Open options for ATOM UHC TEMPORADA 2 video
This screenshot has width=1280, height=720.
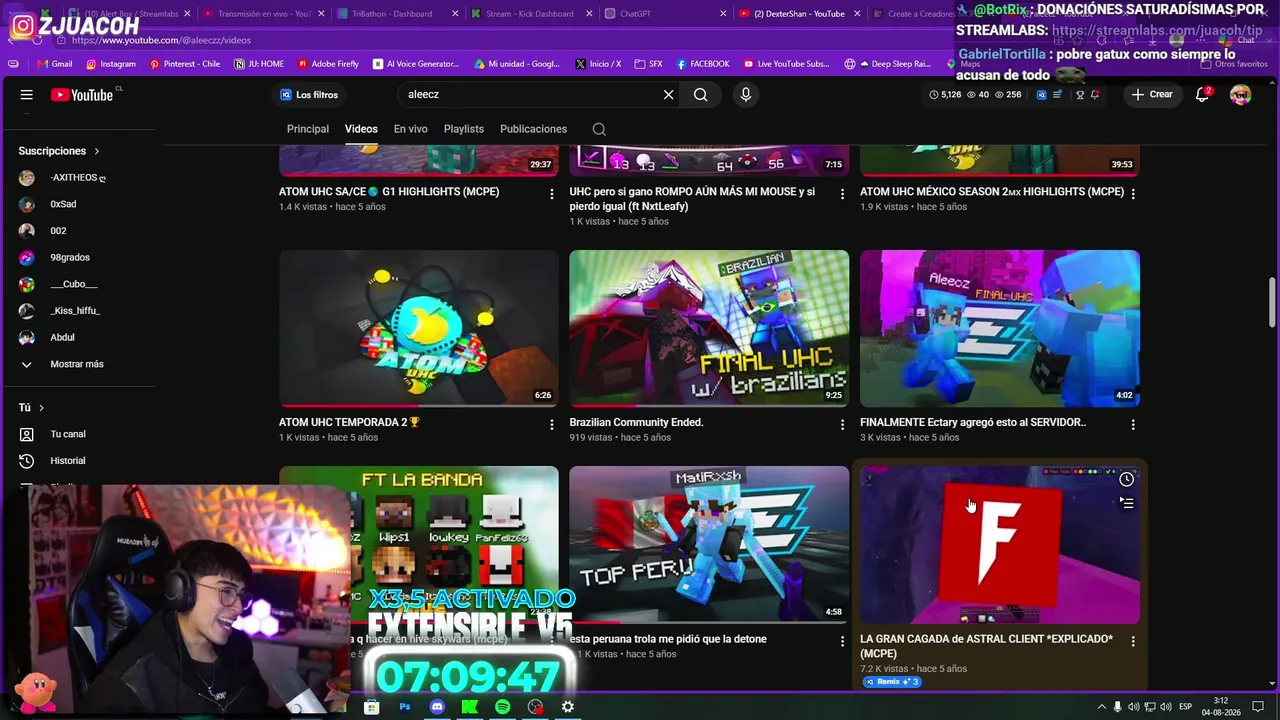click(x=551, y=425)
